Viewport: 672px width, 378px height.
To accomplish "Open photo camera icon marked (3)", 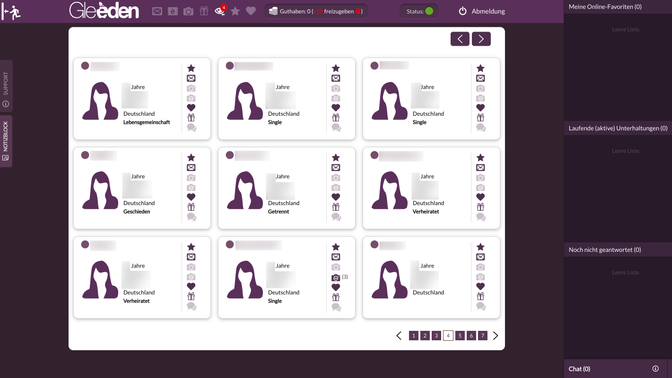I will [336, 278].
